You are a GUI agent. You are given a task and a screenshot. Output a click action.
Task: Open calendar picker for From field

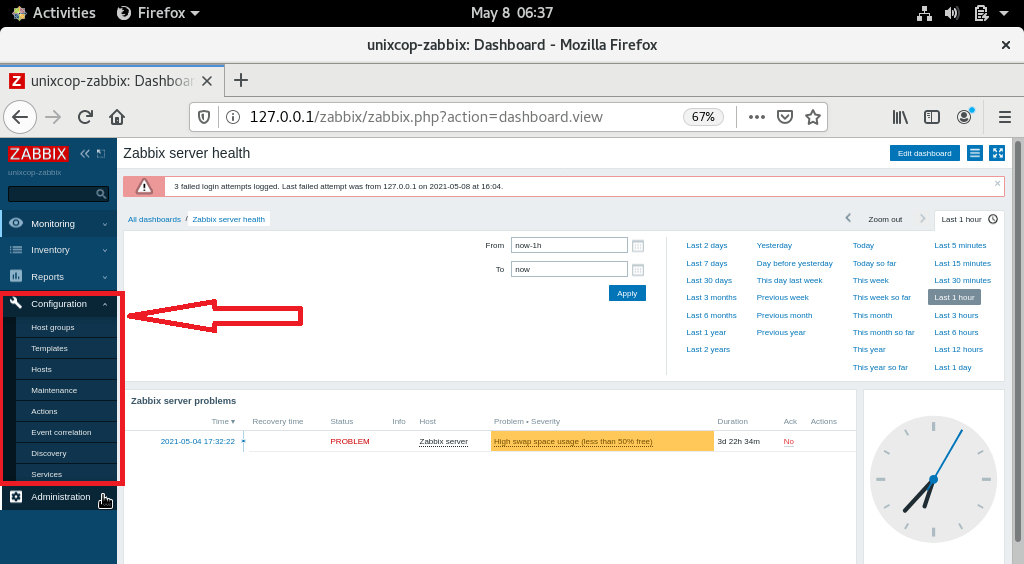[638, 245]
